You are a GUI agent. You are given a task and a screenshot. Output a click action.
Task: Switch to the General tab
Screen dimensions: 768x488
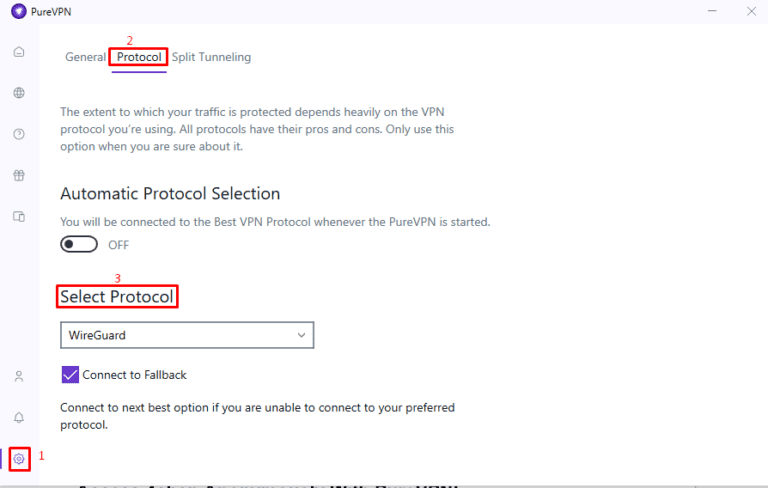[x=85, y=57]
